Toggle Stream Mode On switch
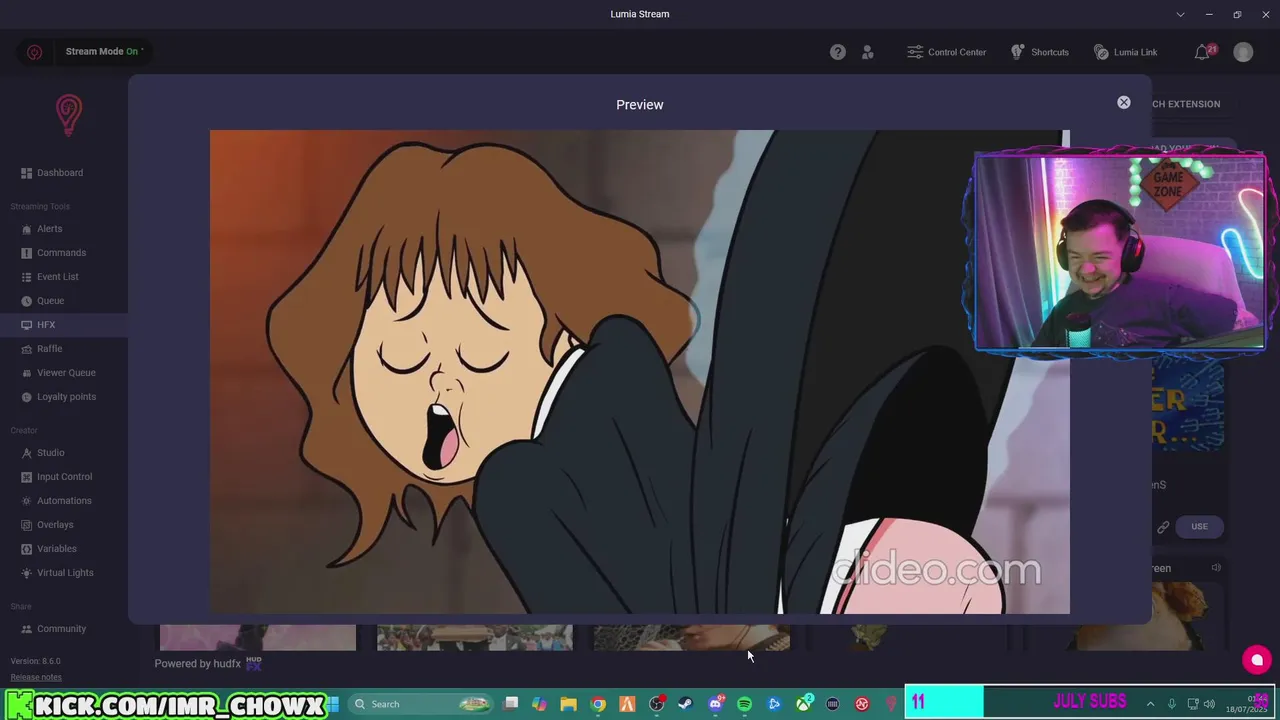1280x720 pixels. click(x=104, y=51)
